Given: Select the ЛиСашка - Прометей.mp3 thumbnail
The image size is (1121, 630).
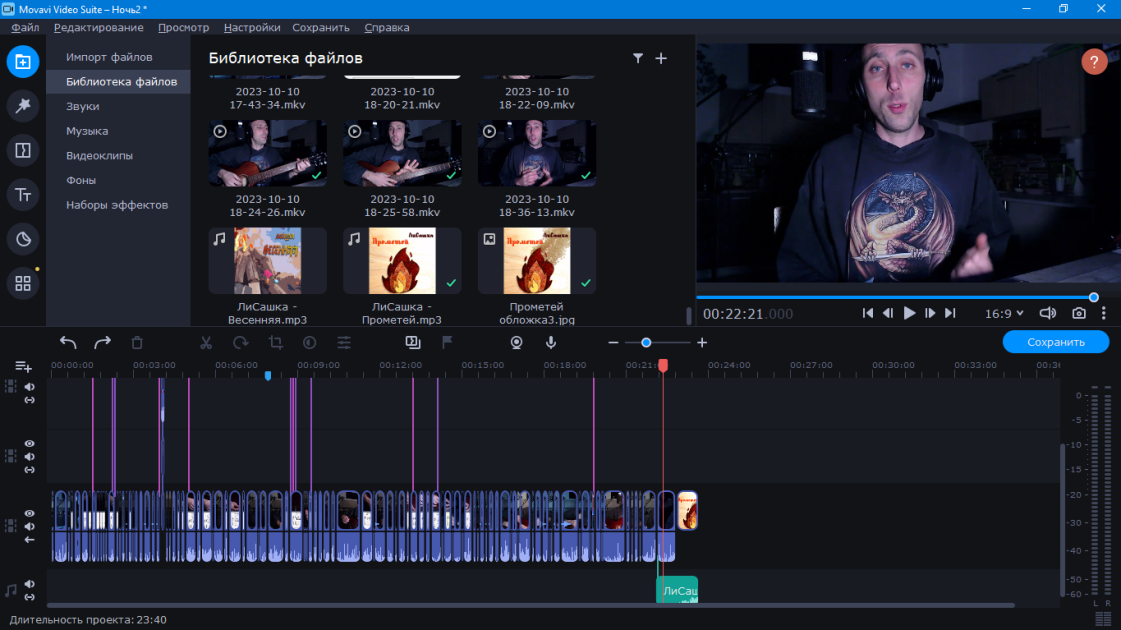Looking at the screenshot, I should coord(402,261).
